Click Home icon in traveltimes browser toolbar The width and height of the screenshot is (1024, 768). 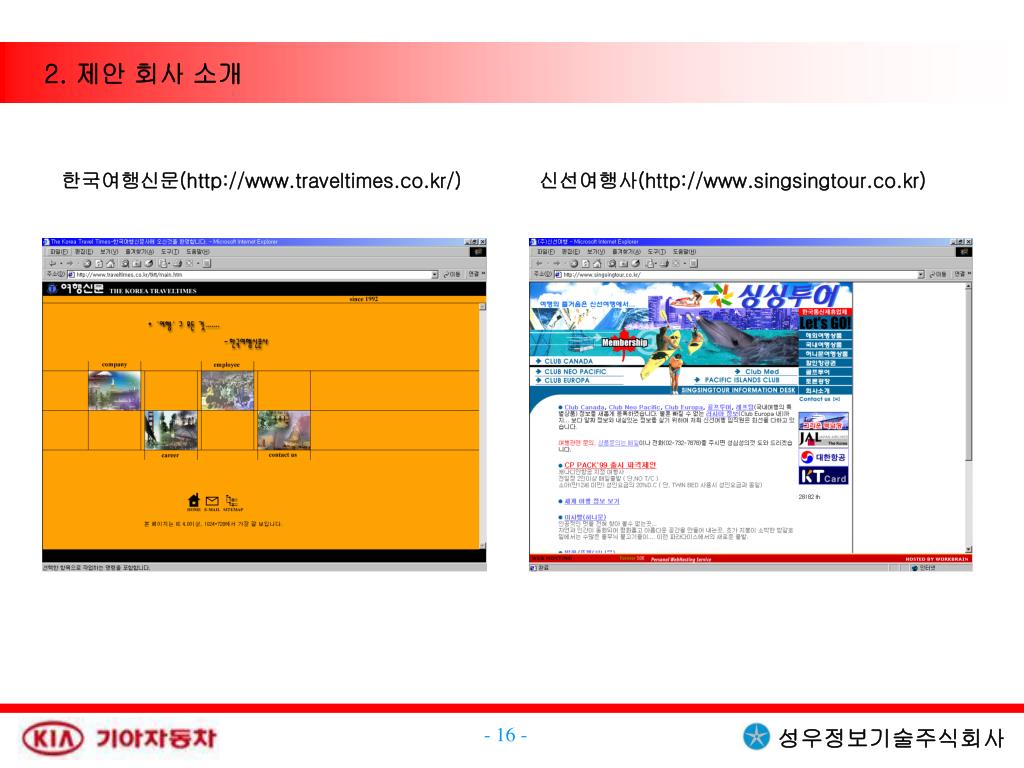pos(110,264)
